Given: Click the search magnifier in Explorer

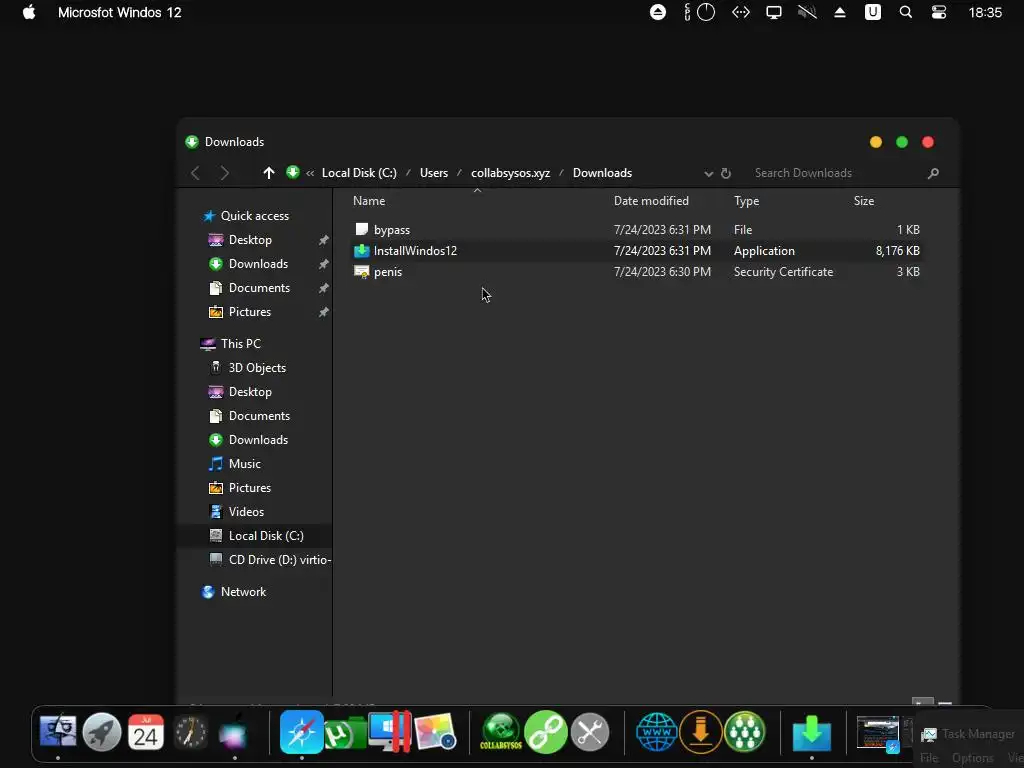Looking at the screenshot, I should 933,173.
